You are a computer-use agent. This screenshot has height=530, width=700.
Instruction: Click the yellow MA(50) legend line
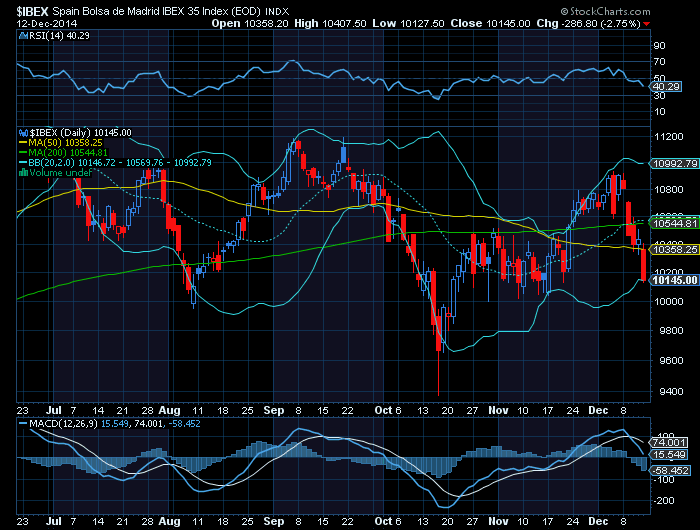pyautogui.click(x=23, y=143)
